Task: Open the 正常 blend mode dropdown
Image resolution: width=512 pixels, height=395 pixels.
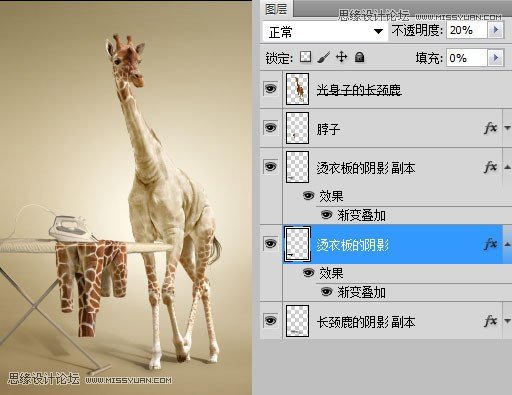Action: pyautogui.click(x=325, y=32)
